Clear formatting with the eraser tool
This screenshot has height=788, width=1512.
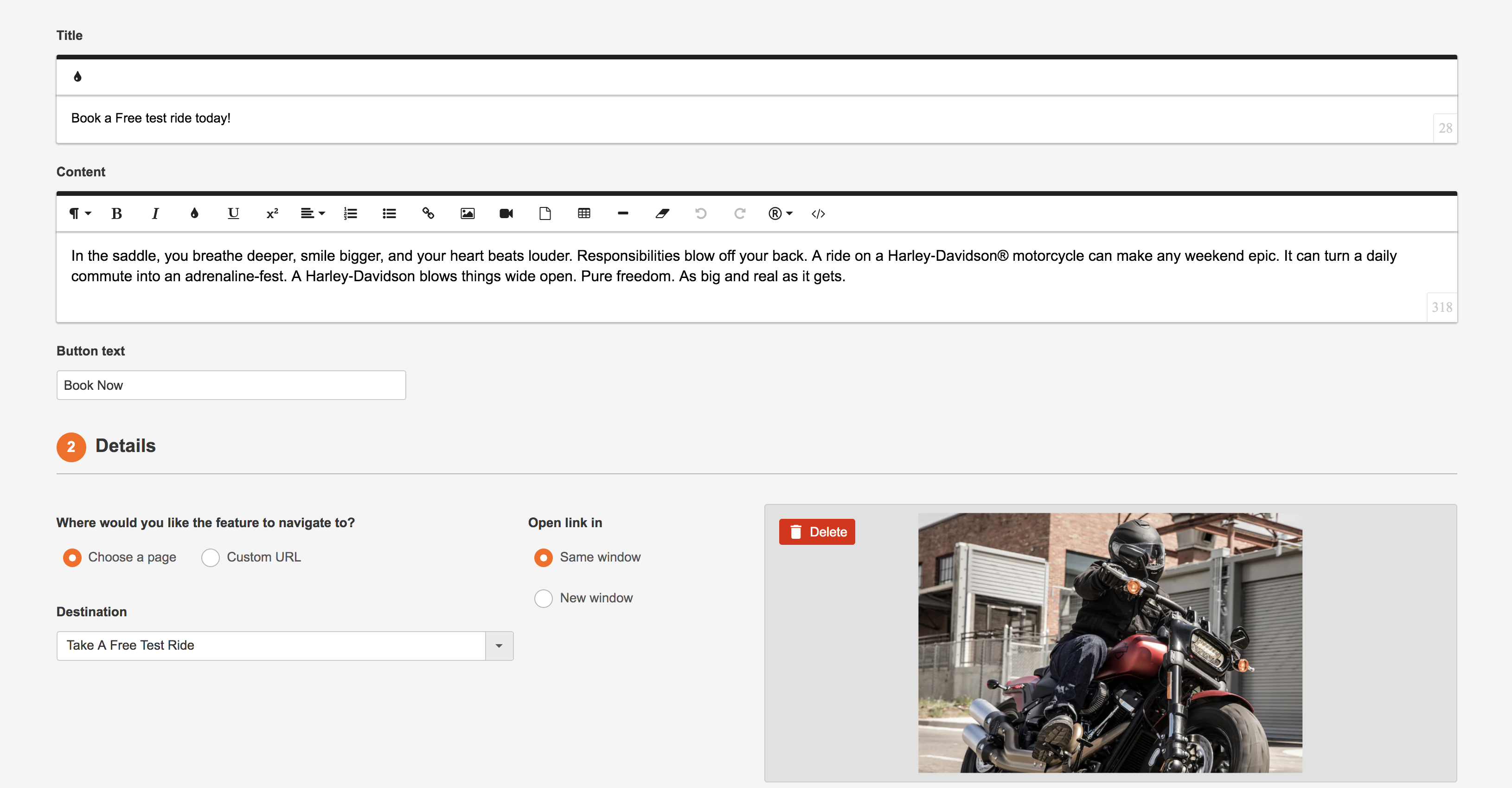(662, 213)
